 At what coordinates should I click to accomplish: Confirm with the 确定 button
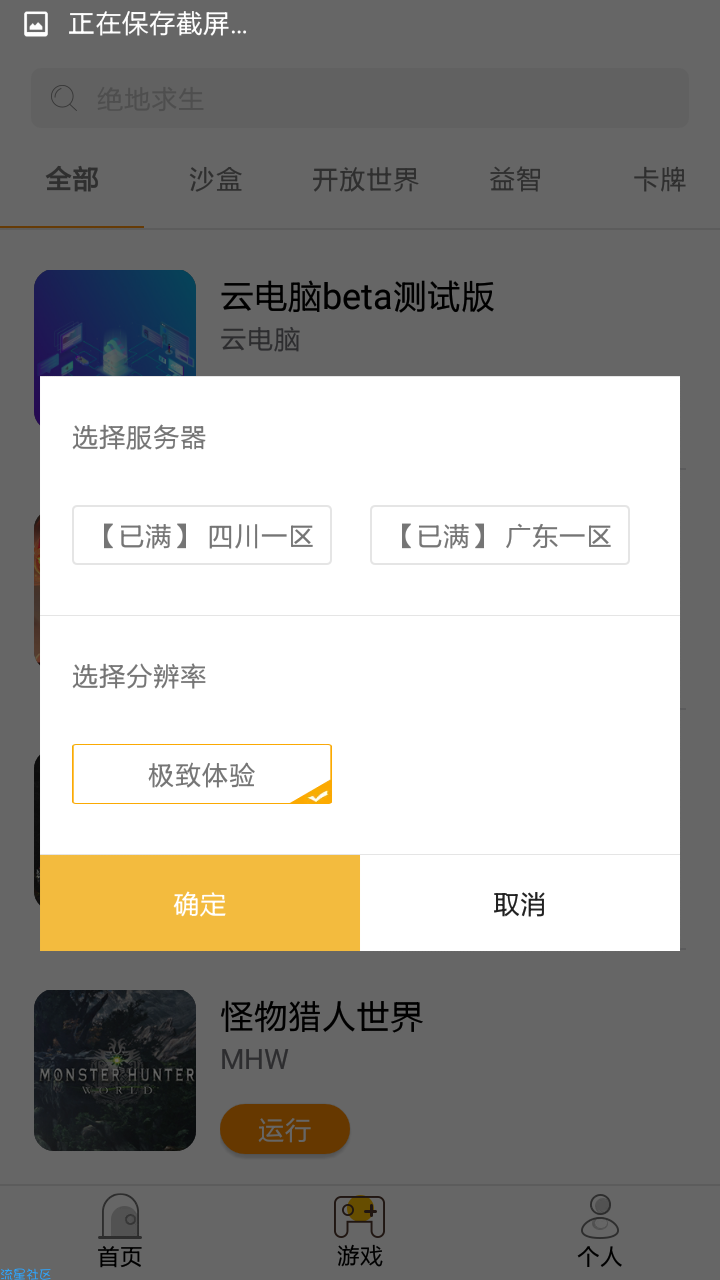(x=200, y=903)
